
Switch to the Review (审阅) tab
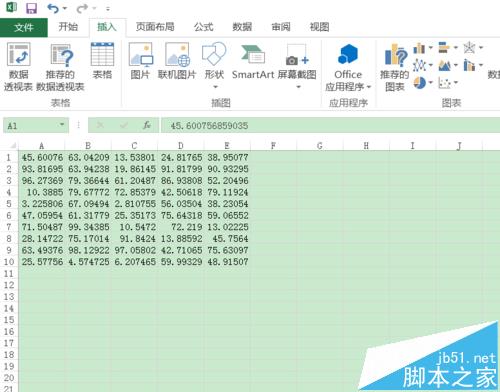tap(281, 27)
